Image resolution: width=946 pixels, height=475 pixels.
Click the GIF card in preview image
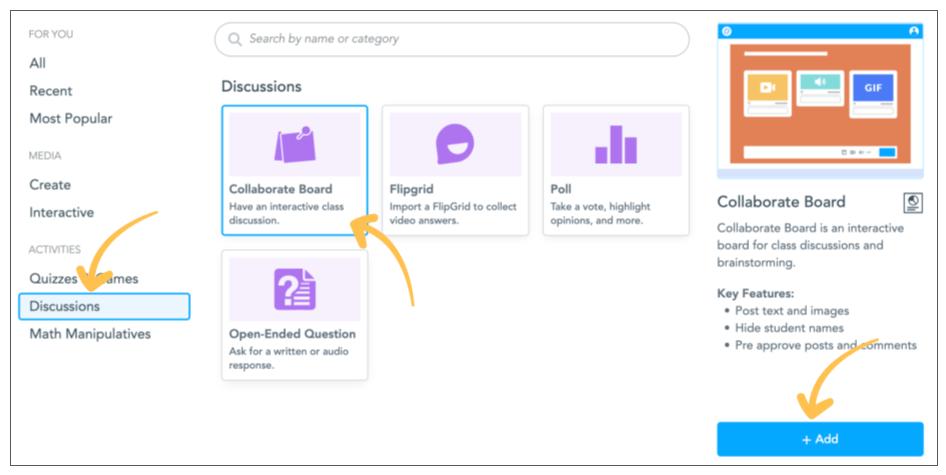[x=872, y=88]
